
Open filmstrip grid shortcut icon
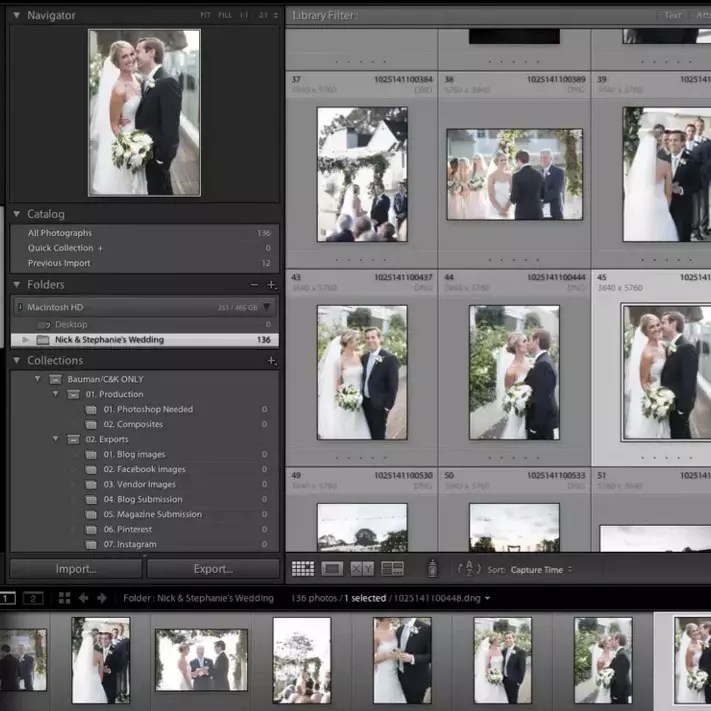(x=64, y=598)
